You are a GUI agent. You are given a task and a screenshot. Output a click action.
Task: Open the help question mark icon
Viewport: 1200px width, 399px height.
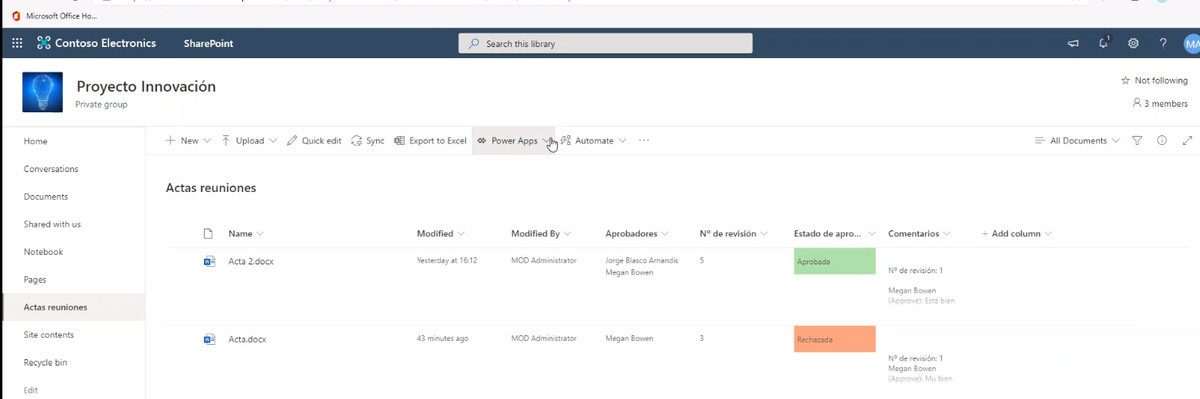coord(1162,43)
